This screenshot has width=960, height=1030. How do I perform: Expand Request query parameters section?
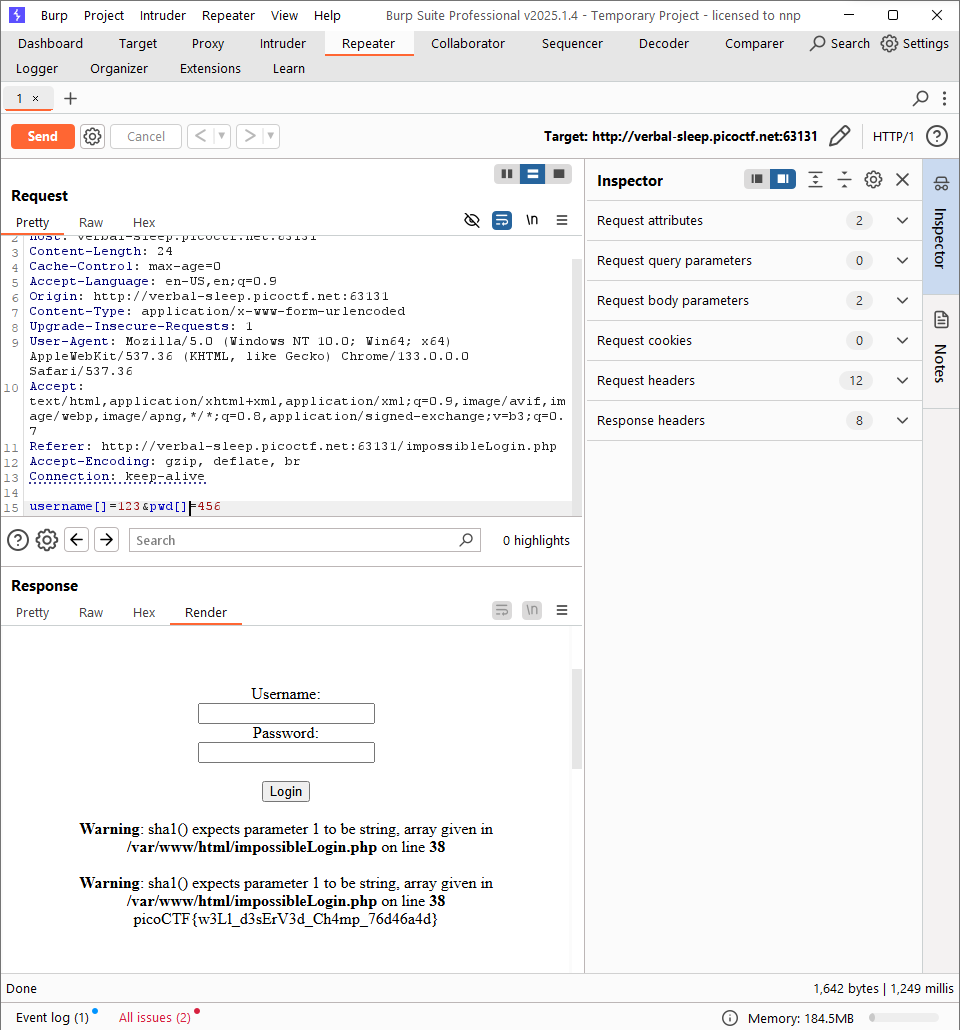[754, 261]
